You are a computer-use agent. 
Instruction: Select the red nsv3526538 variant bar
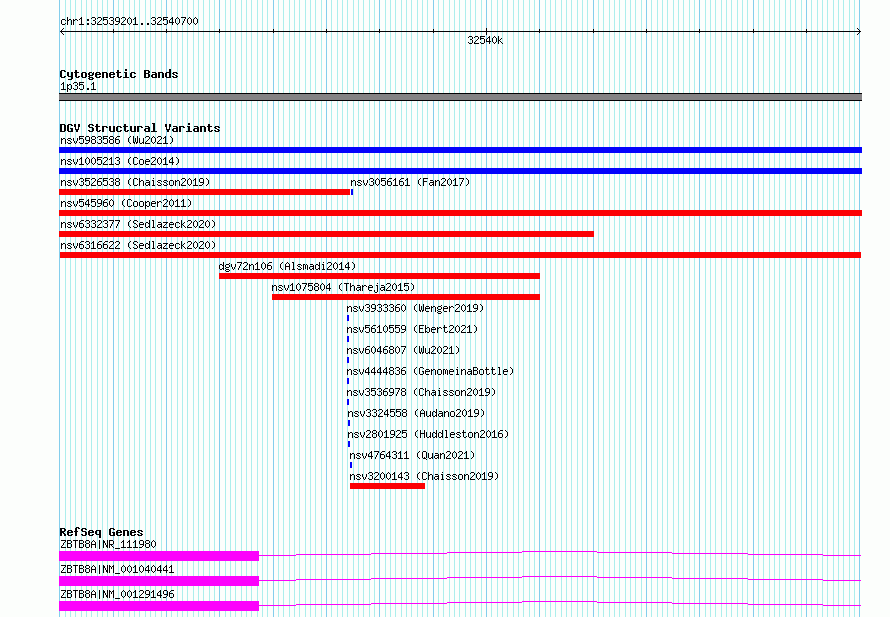pyautogui.click(x=204, y=192)
